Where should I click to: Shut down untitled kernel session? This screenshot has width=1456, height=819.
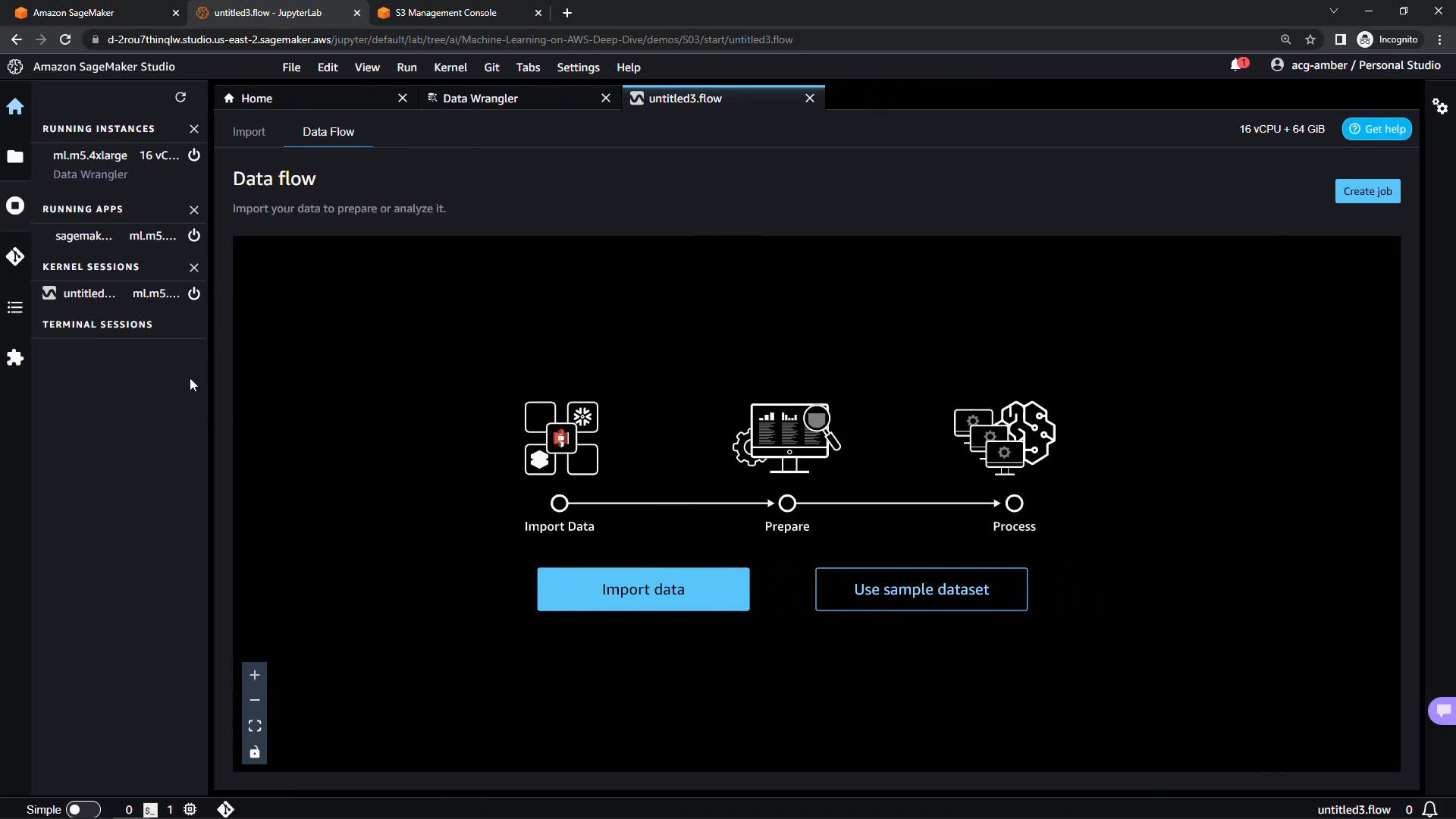[x=194, y=293]
